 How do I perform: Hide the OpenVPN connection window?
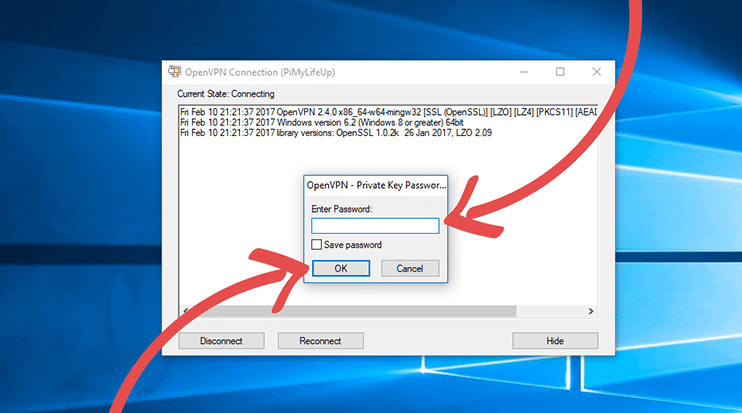[x=555, y=341]
